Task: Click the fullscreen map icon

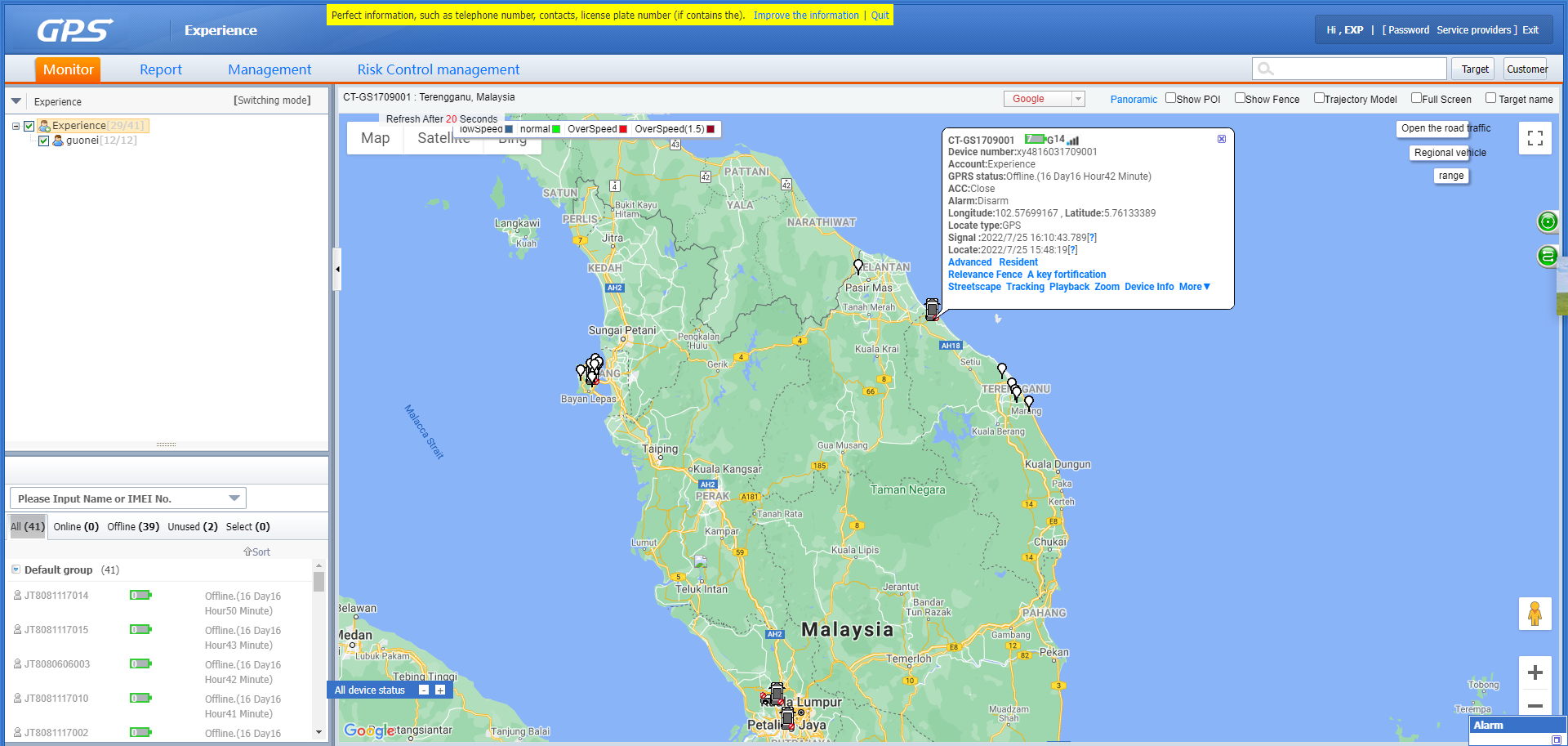Action: [1535, 138]
